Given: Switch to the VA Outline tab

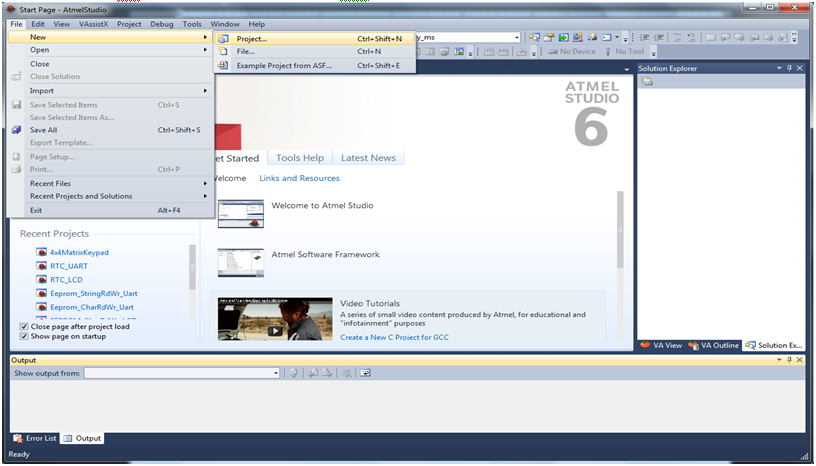Looking at the screenshot, I should 713,345.
